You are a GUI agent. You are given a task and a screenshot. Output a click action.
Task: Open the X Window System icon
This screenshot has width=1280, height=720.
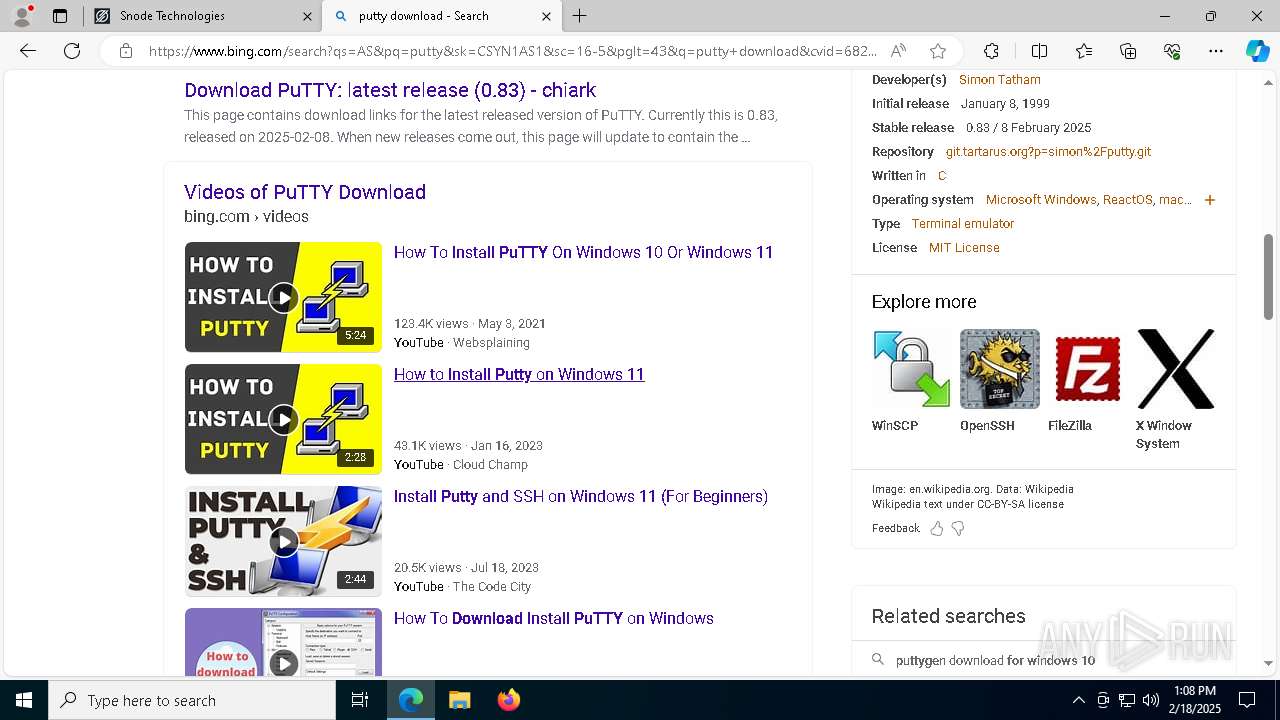point(1176,369)
